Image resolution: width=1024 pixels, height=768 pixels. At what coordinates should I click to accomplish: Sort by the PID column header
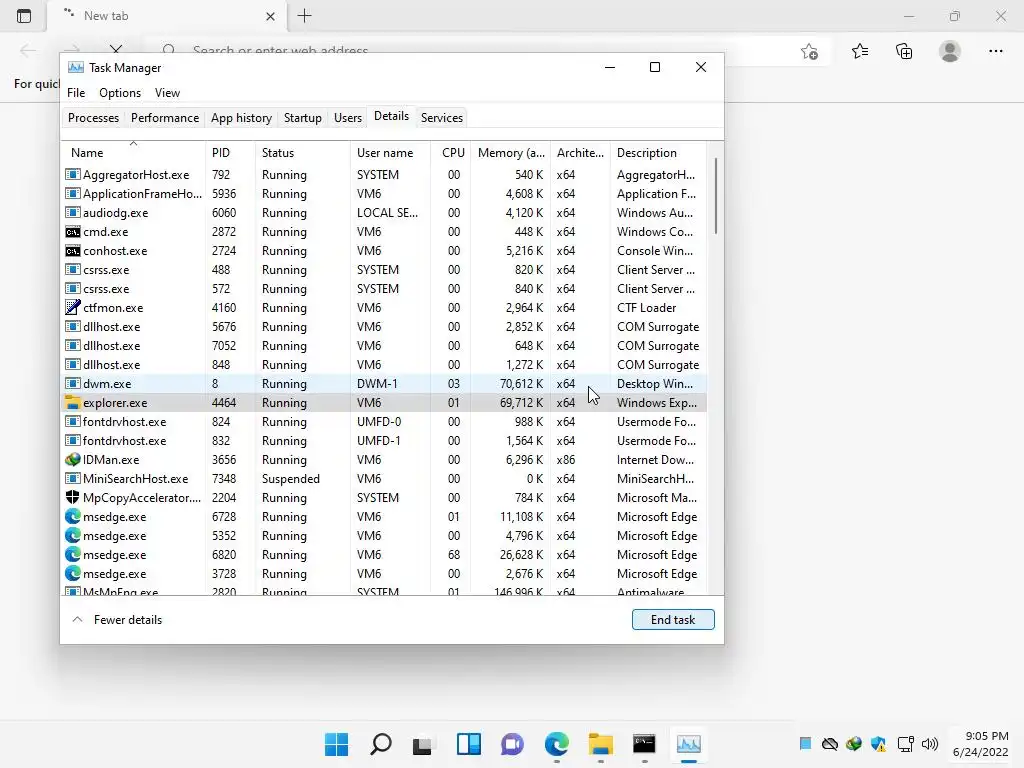[230, 153]
